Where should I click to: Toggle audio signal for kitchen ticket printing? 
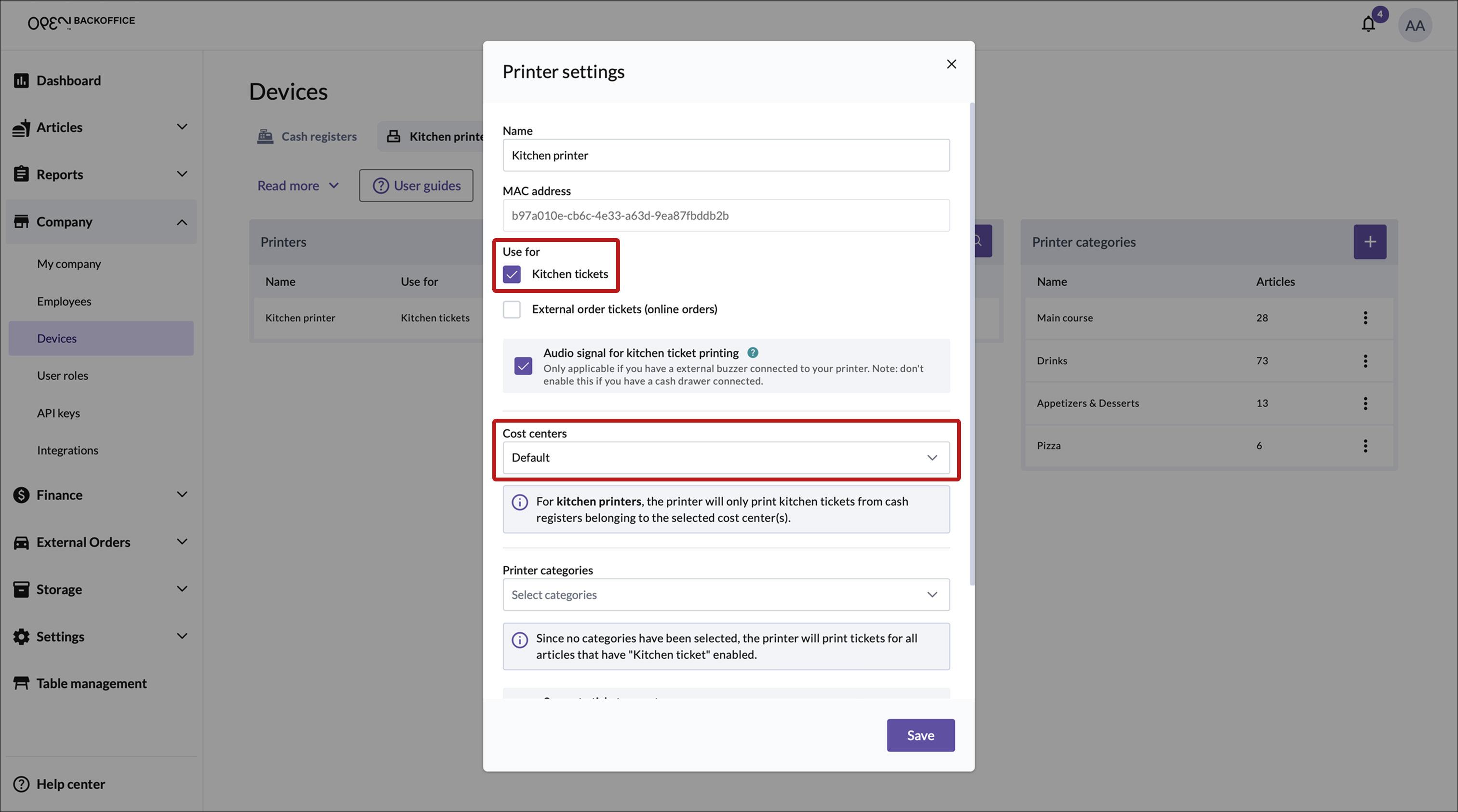click(523, 366)
